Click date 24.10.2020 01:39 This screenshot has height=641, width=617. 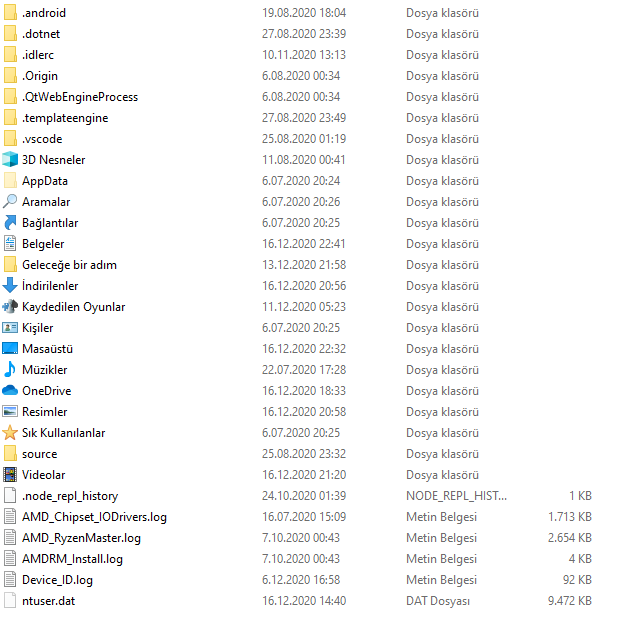pos(304,496)
